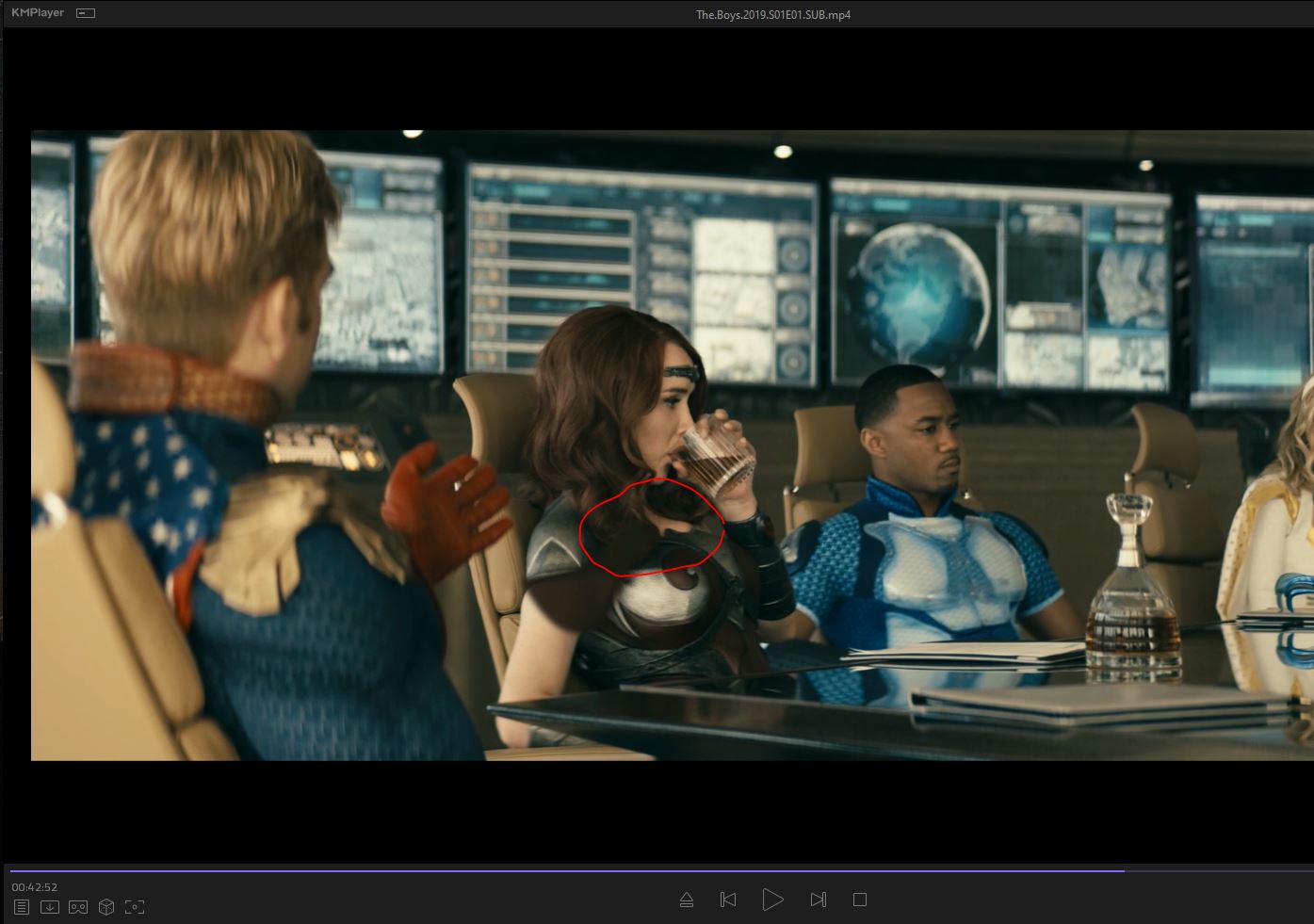Viewport: 1314px width, 924px height.
Task: Open the KMPlayer main menu logo
Action: 38,13
